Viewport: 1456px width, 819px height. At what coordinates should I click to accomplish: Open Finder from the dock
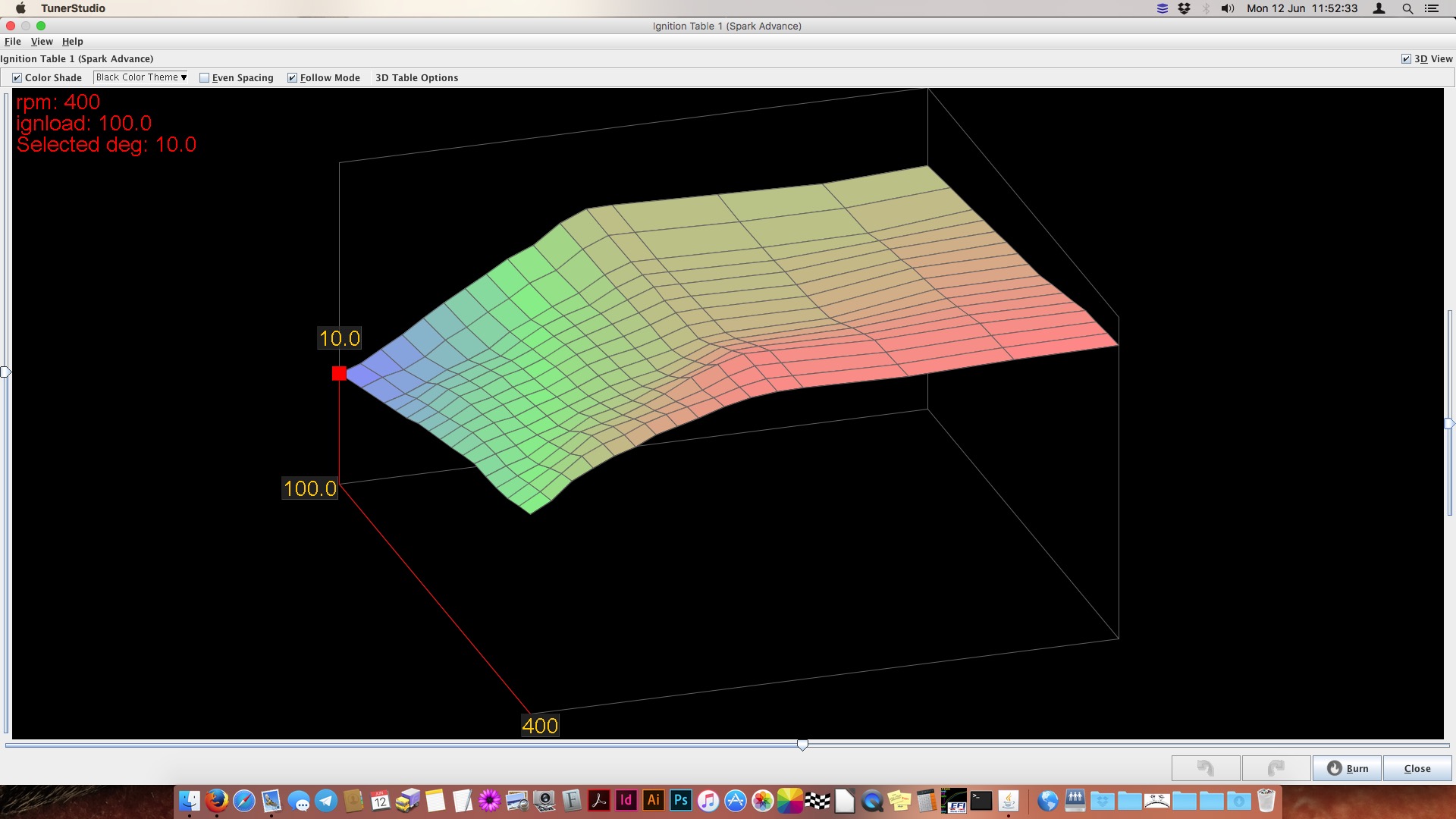pos(190,801)
